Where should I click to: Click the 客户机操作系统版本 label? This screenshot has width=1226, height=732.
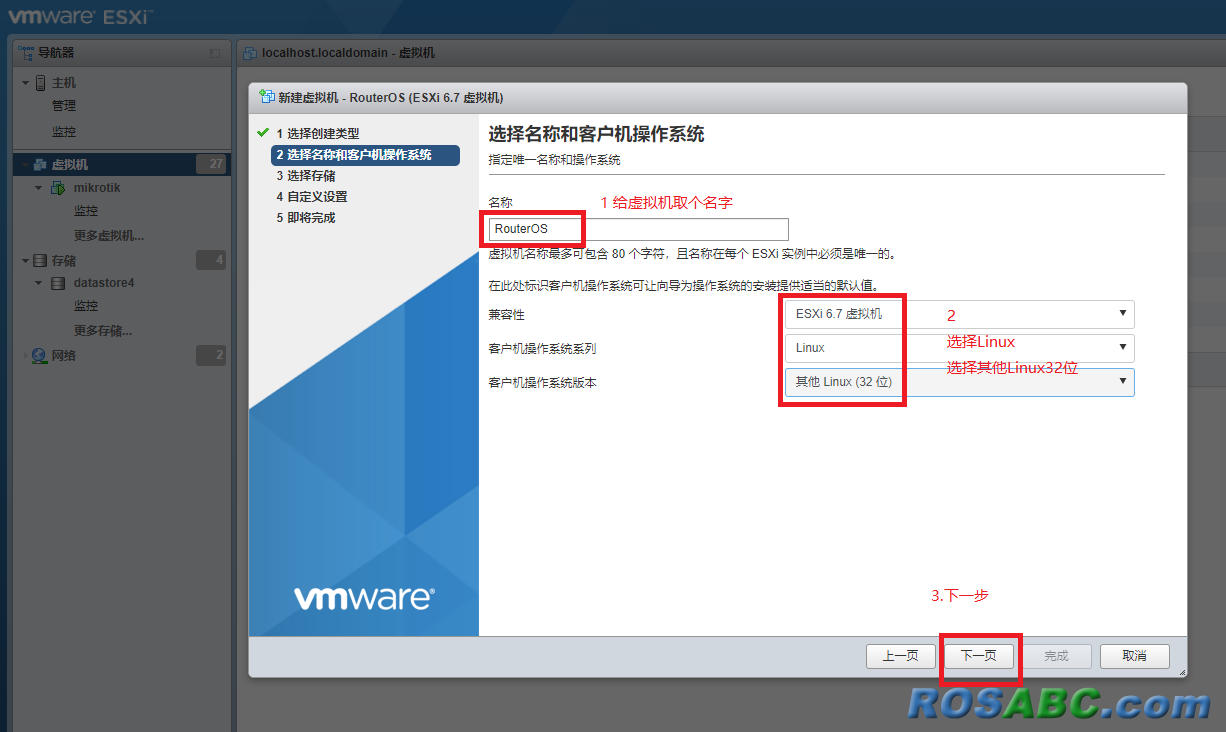tap(542, 382)
